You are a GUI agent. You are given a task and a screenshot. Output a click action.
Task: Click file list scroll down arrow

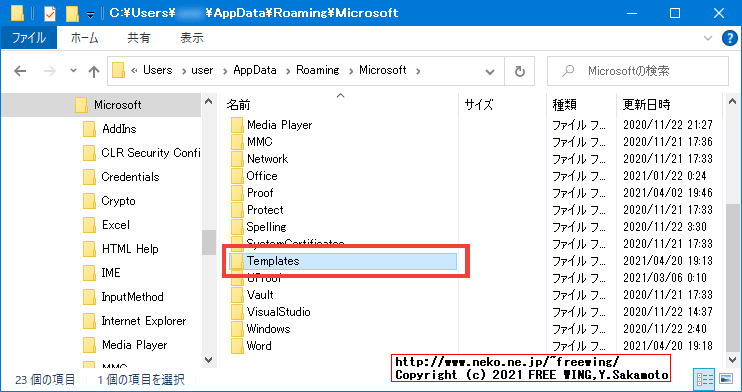click(x=732, y=359)
